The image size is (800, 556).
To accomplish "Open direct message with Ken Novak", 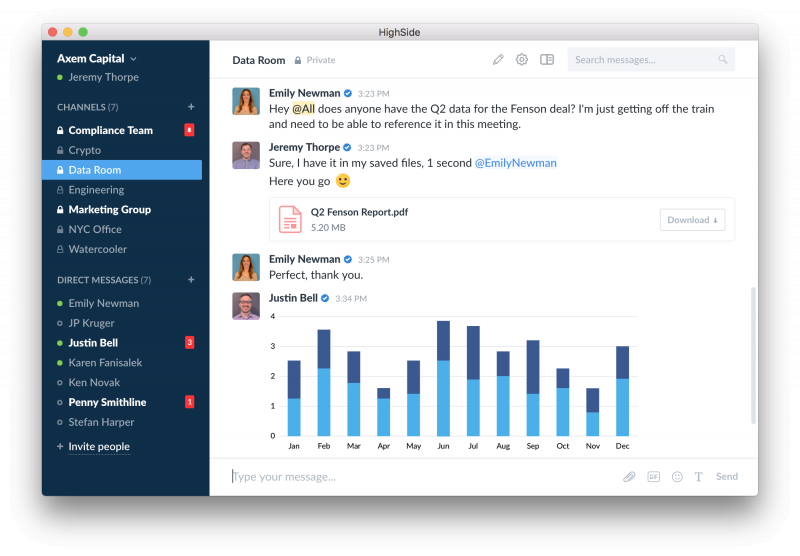I will [x=121, y=383].
